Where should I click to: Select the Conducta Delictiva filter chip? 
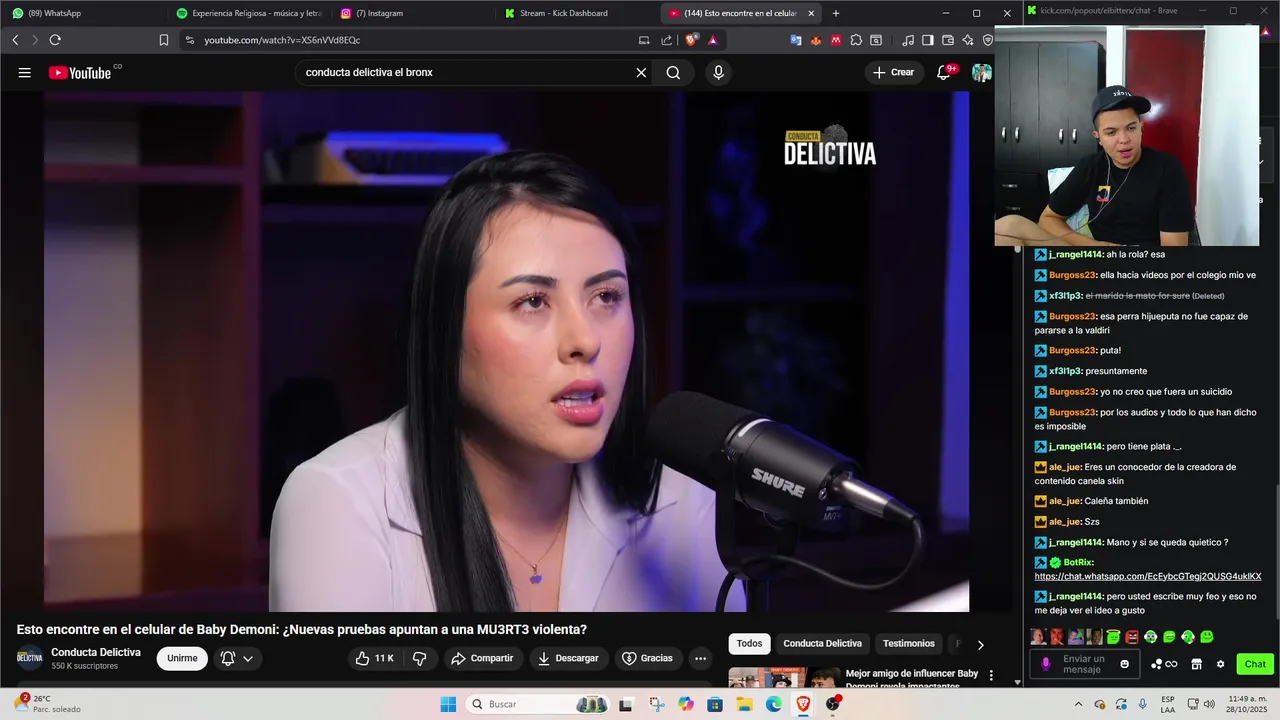822,644
